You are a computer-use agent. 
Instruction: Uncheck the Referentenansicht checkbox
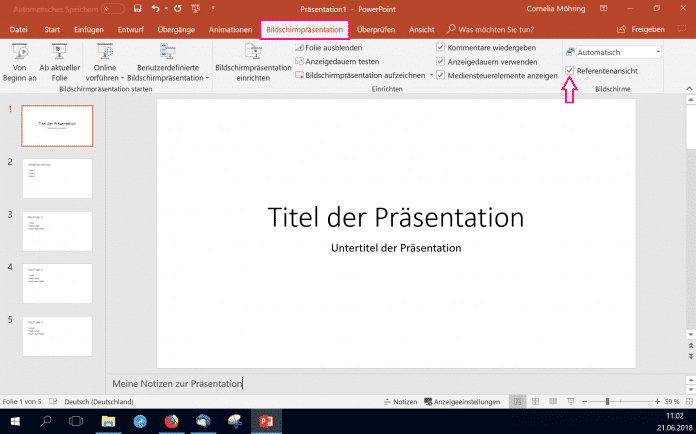pos(570,71)
